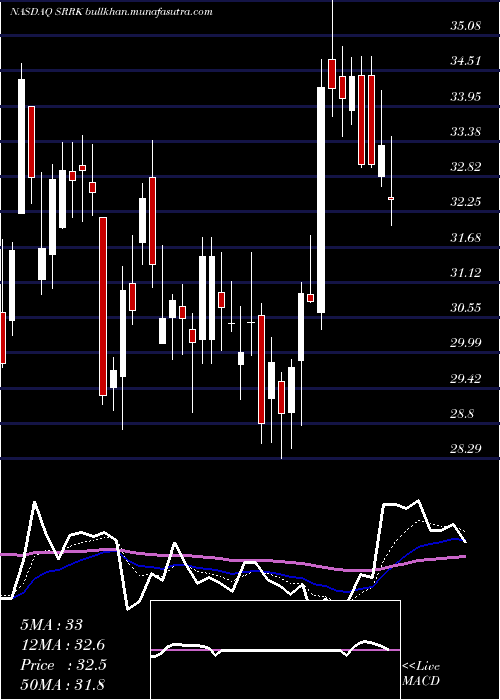Click the 12MA : 32.6 readout
The width and height of the screenshot is (500, 700).
63,644
